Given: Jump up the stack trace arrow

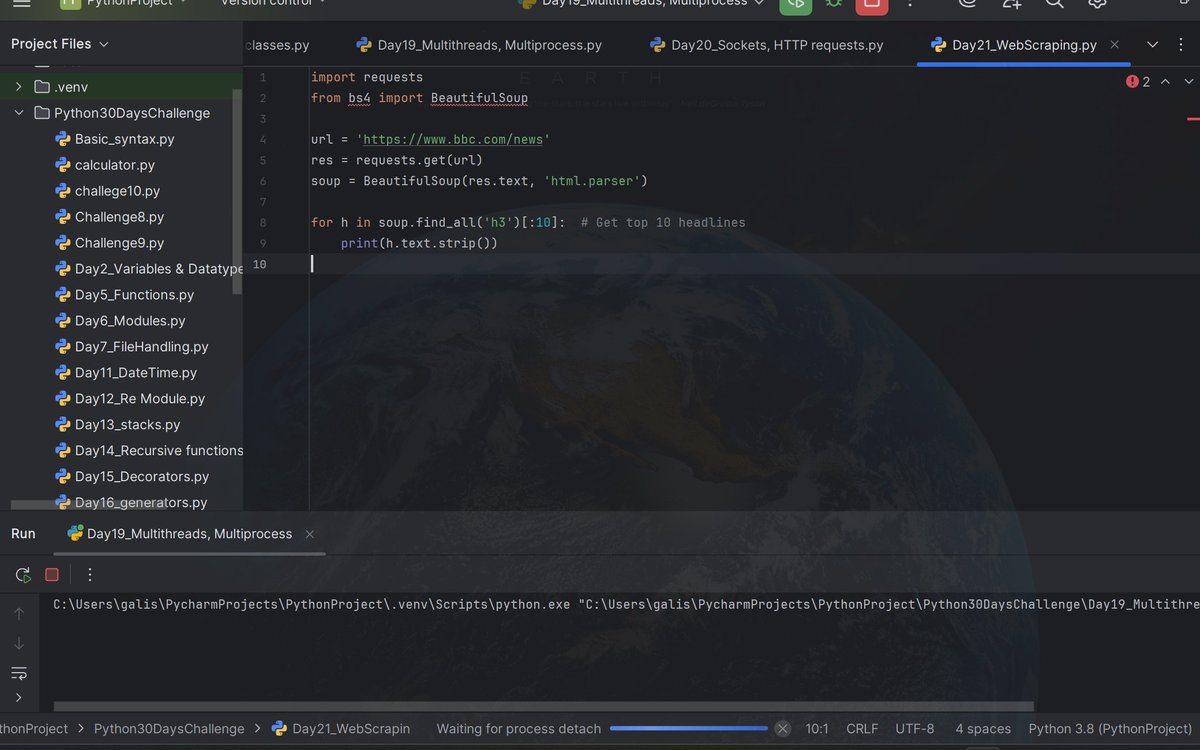Looking at the screenshot, I should click(x=19, y=614).
